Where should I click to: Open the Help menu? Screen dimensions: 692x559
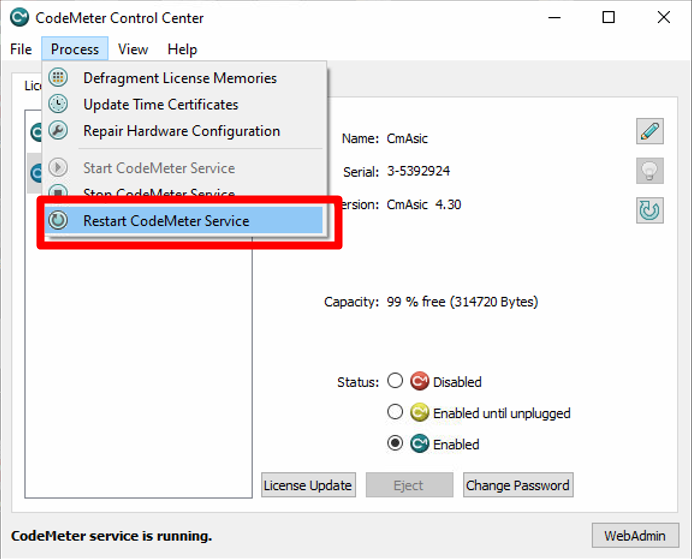pos(182,49)
